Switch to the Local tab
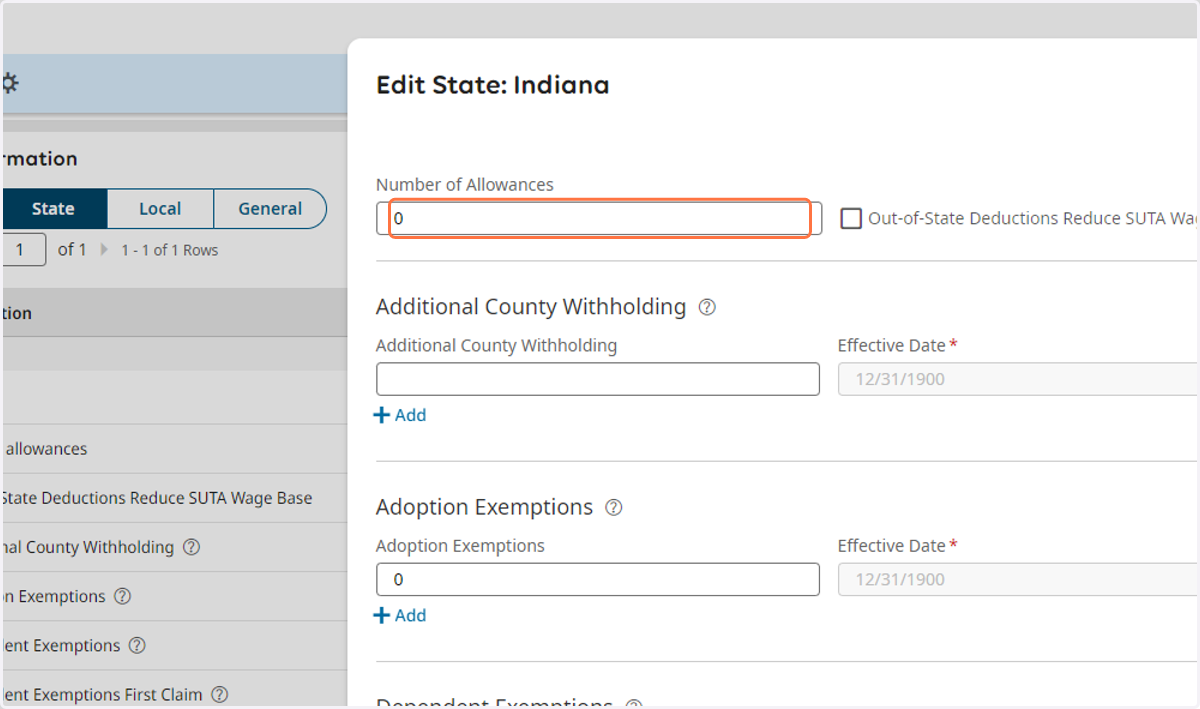 (160, 209)
